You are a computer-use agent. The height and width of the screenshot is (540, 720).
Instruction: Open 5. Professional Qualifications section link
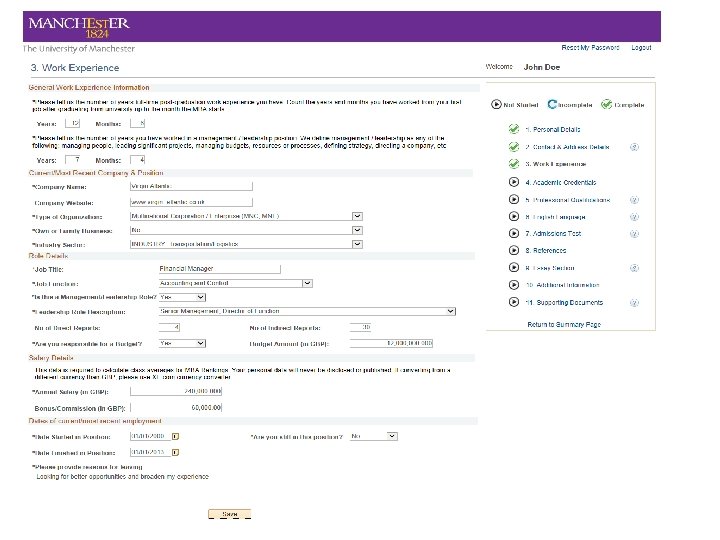tap(568, 200)
